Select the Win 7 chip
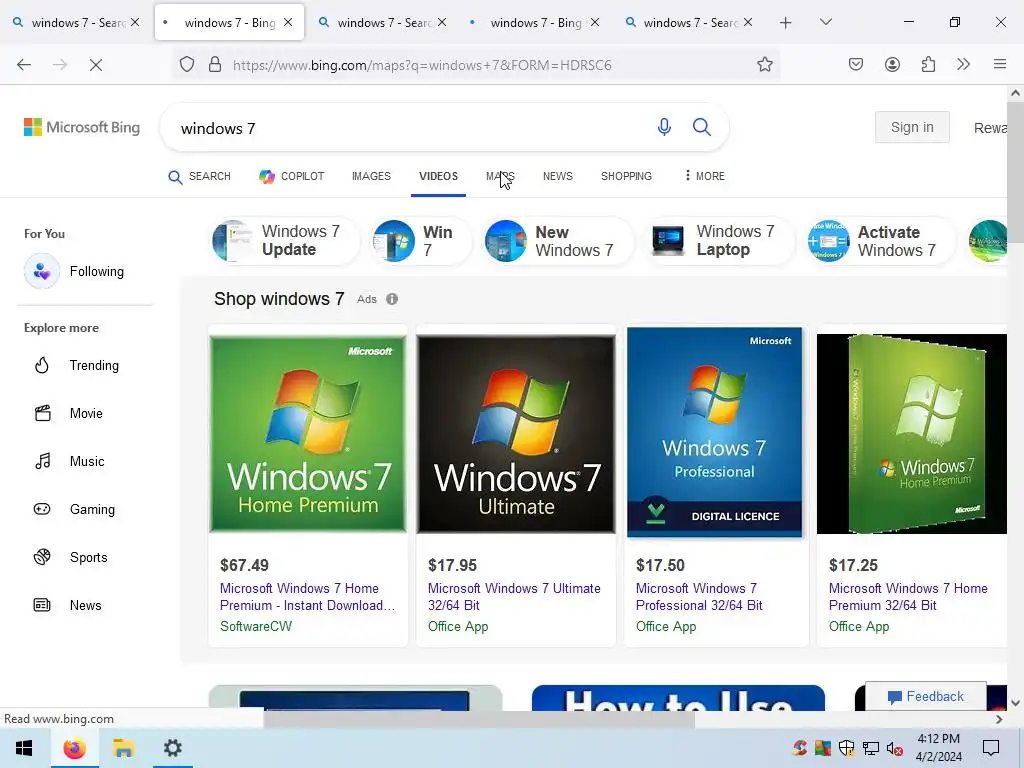1024x768 pixels. click(421, 241)
